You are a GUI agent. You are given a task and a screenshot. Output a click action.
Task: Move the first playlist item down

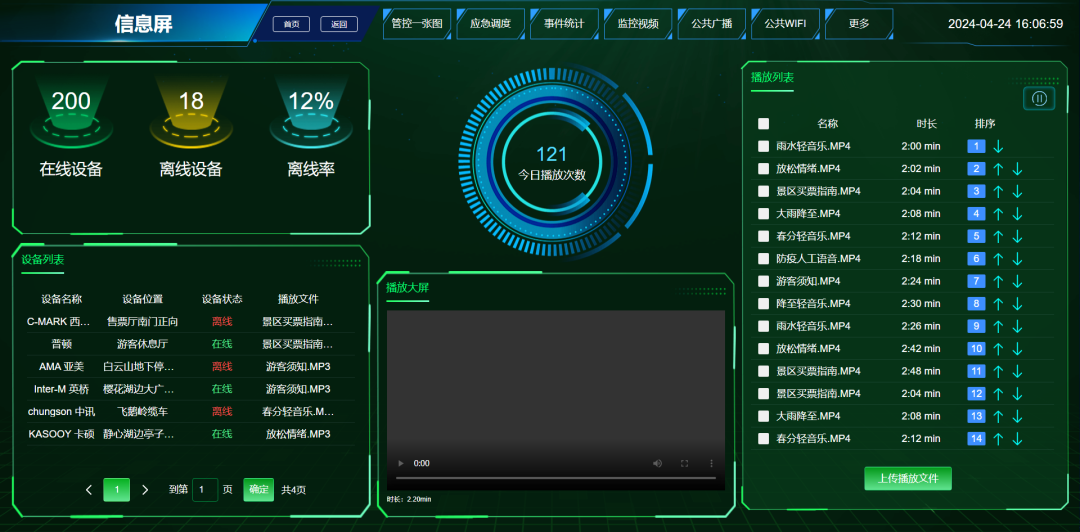click(998, 147)
